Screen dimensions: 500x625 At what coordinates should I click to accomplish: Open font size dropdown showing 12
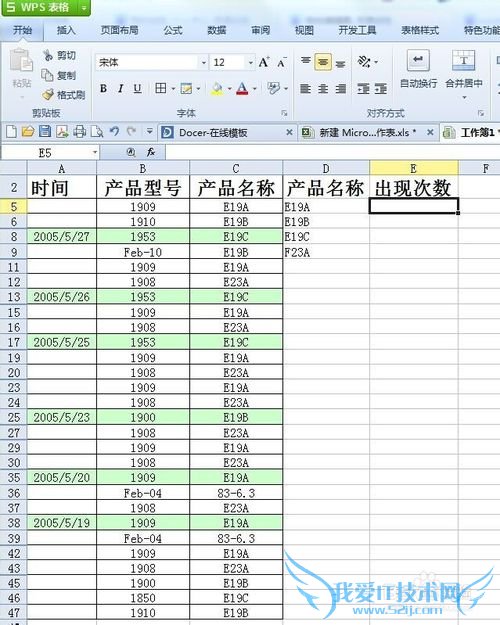point(250,63)
